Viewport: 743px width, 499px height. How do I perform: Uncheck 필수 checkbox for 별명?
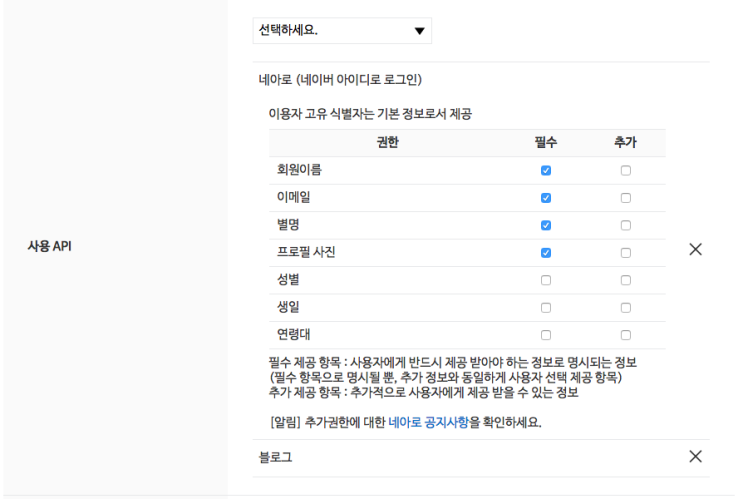click(546, 226)
